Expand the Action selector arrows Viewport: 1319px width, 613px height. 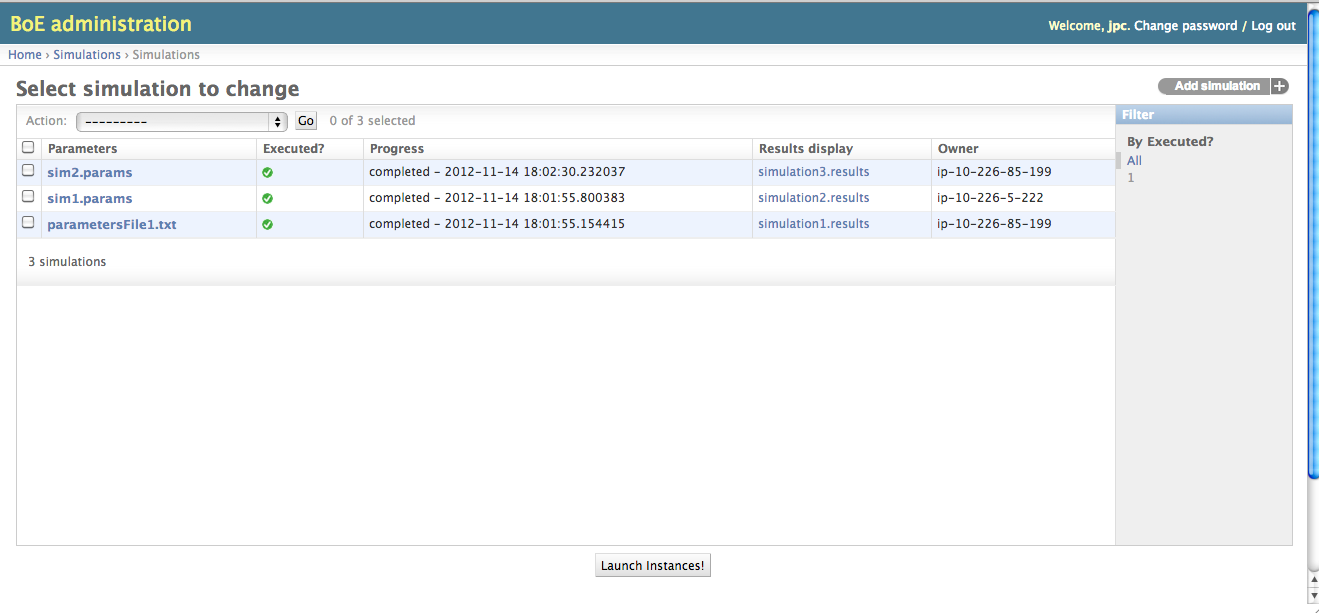[277, 120]
